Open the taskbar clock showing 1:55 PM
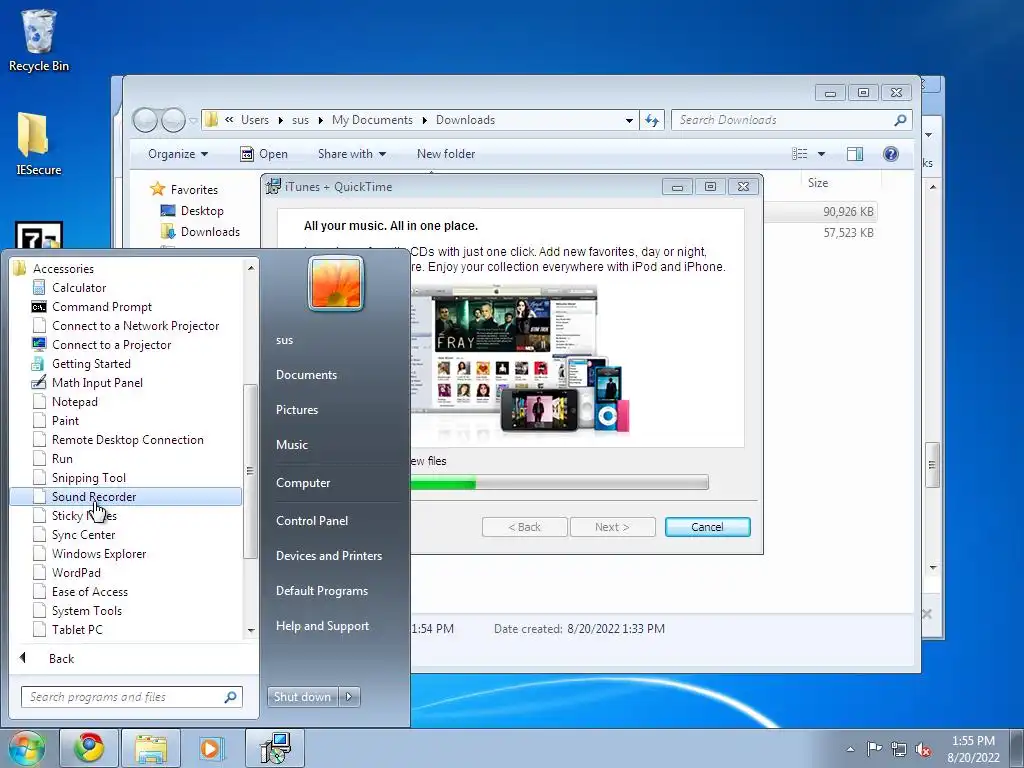Image resolution: width=1024 pixels, height=768 pixels. pyautogui.click(x=973, y=749)
